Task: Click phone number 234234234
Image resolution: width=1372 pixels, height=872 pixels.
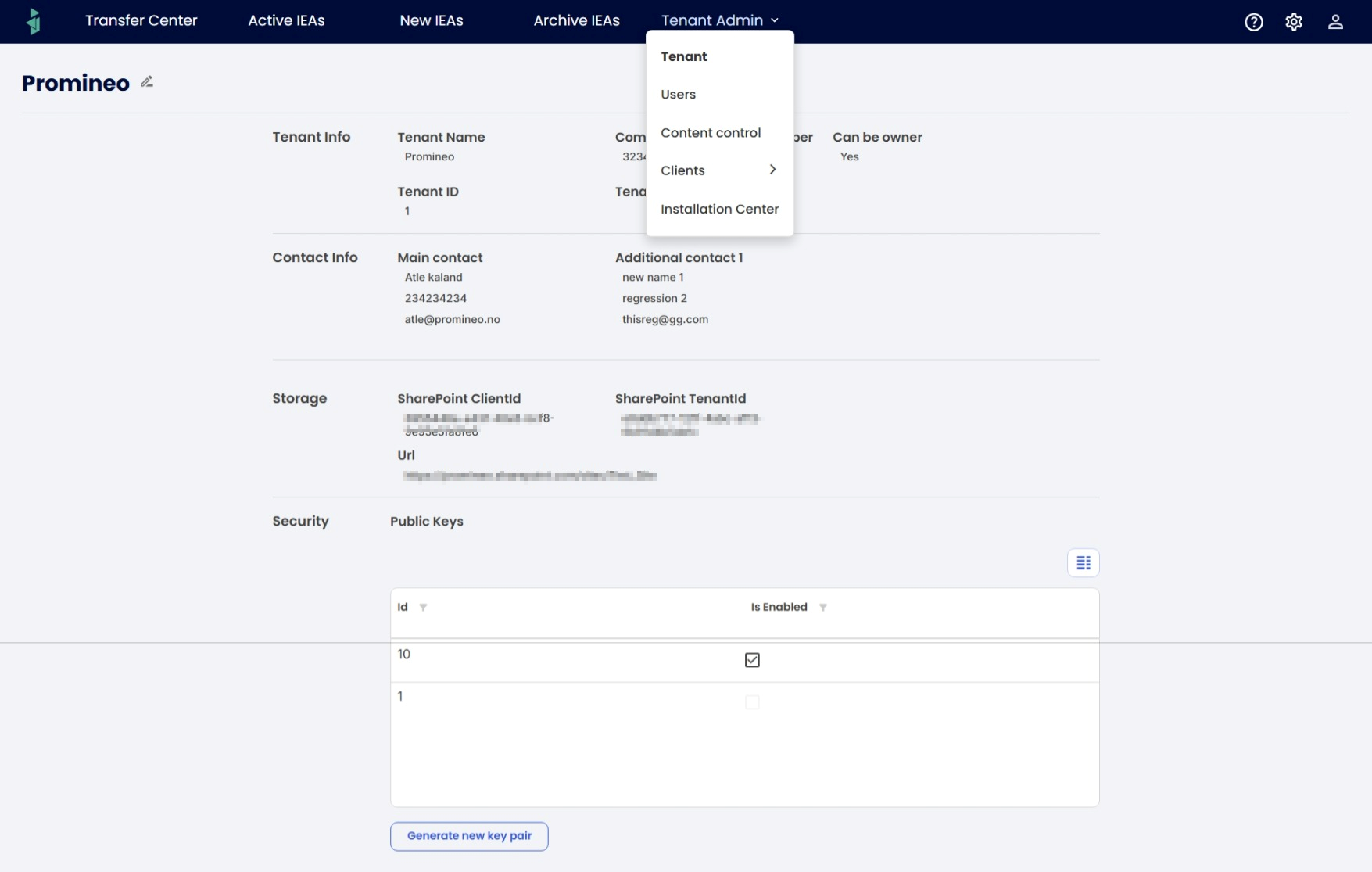Action: [435, 298]
